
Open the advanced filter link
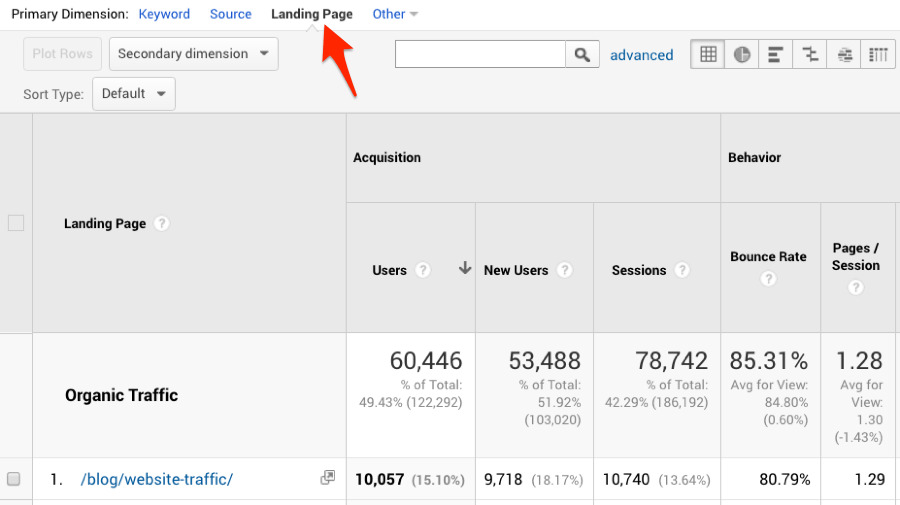point(641,55)
